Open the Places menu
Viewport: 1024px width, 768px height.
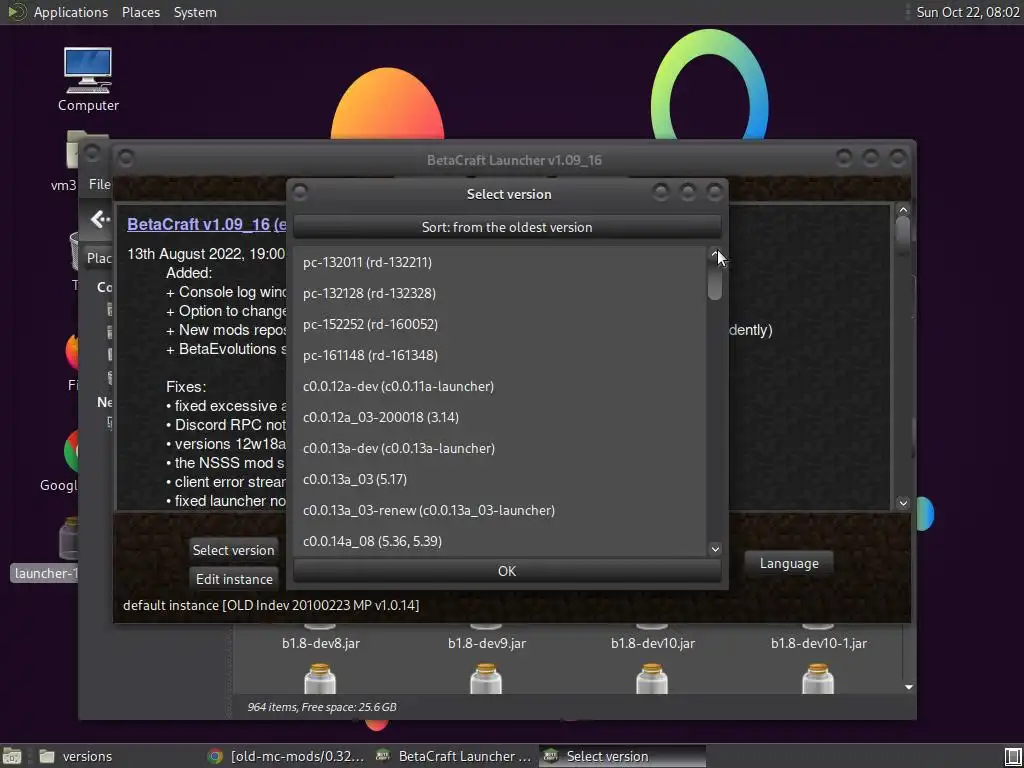(140, 12)
